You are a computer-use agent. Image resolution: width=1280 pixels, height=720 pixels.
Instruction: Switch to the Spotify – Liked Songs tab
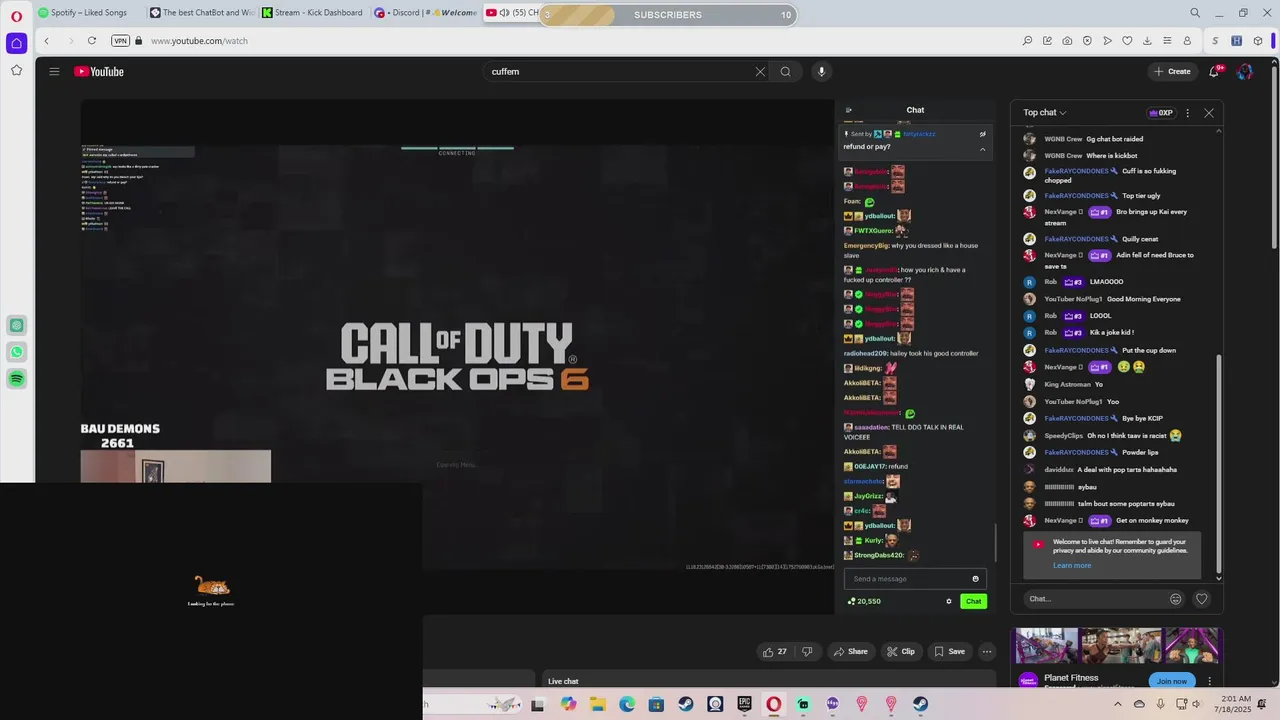88,13
